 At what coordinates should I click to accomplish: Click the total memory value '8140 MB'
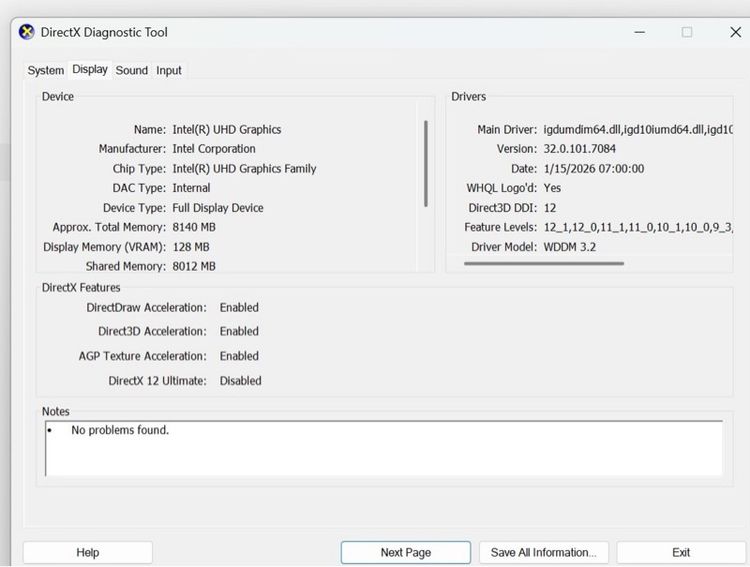[x=194, y=227]
